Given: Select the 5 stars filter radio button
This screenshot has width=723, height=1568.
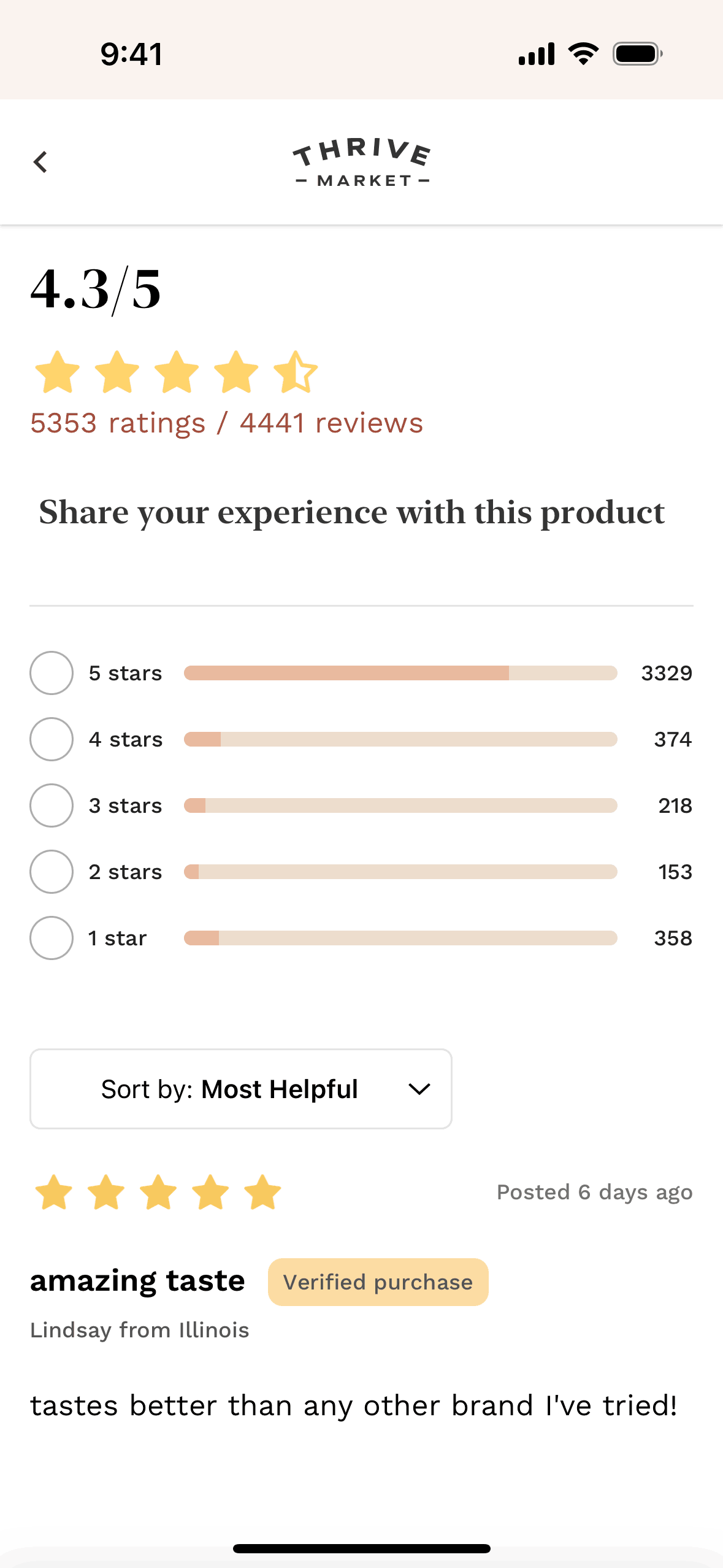Looking at the screenshot, I should click(52, 673).
